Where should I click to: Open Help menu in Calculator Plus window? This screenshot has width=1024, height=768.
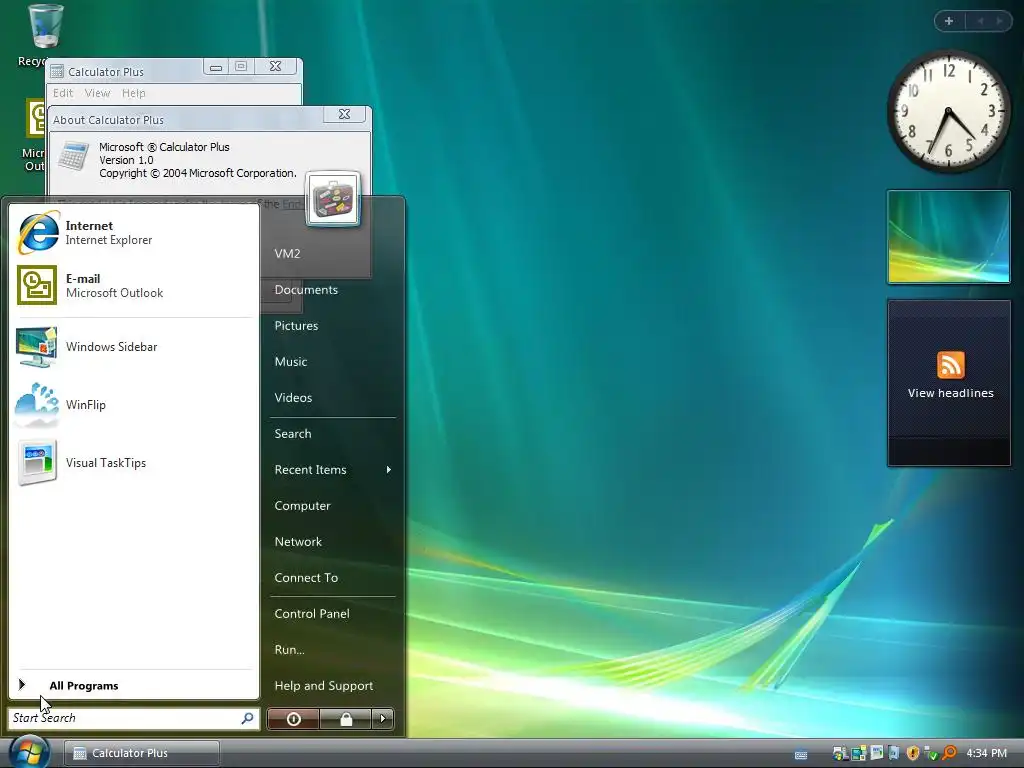click(x=133, y=93)
